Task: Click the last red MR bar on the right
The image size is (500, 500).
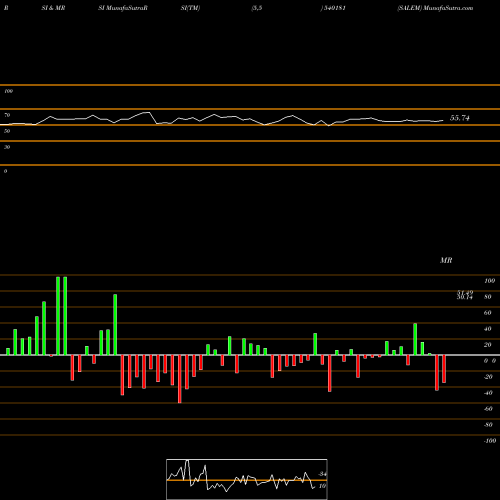Action: tap(444, 369)
